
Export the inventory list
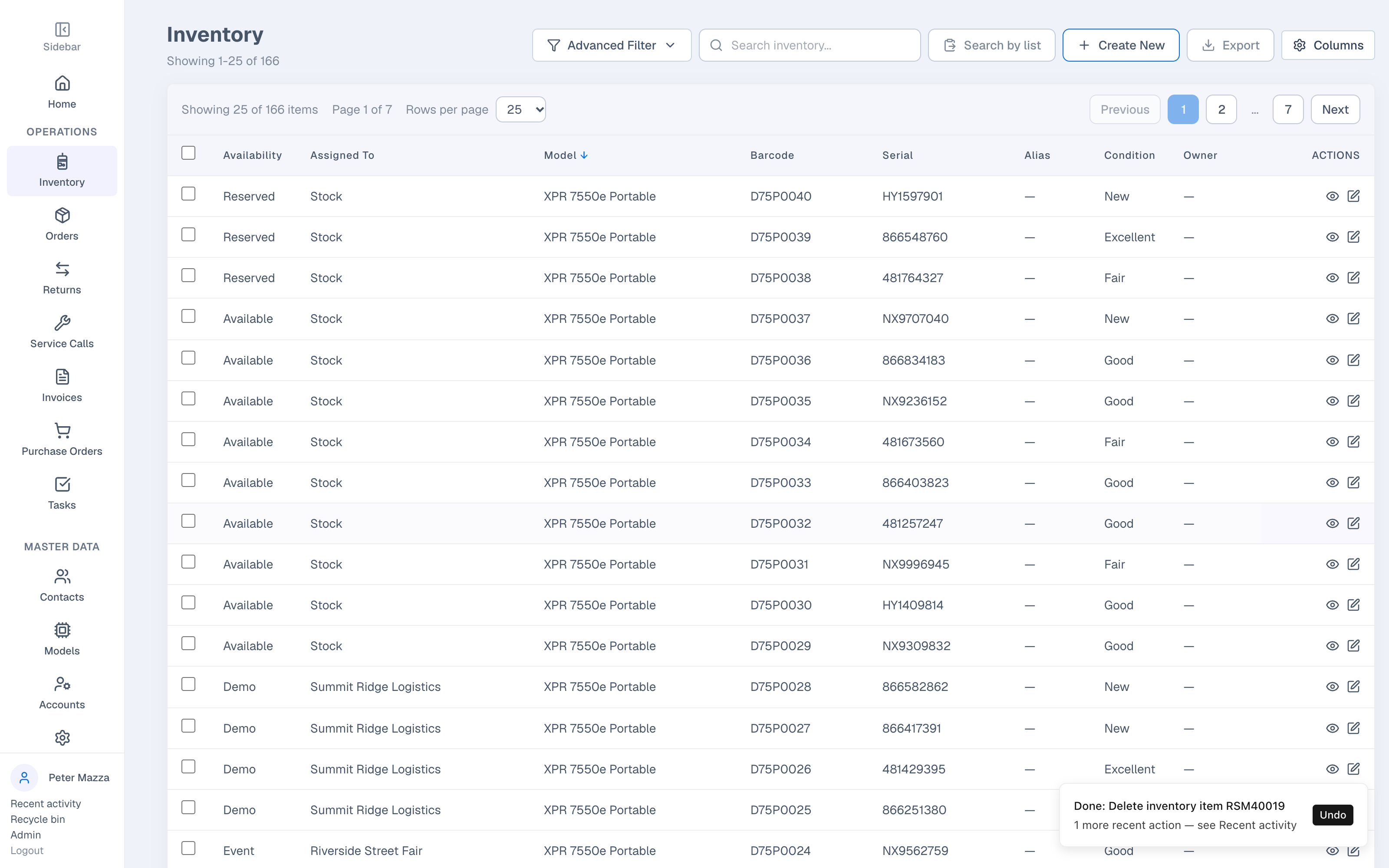pyautogui.click(x=1230, y=45)
